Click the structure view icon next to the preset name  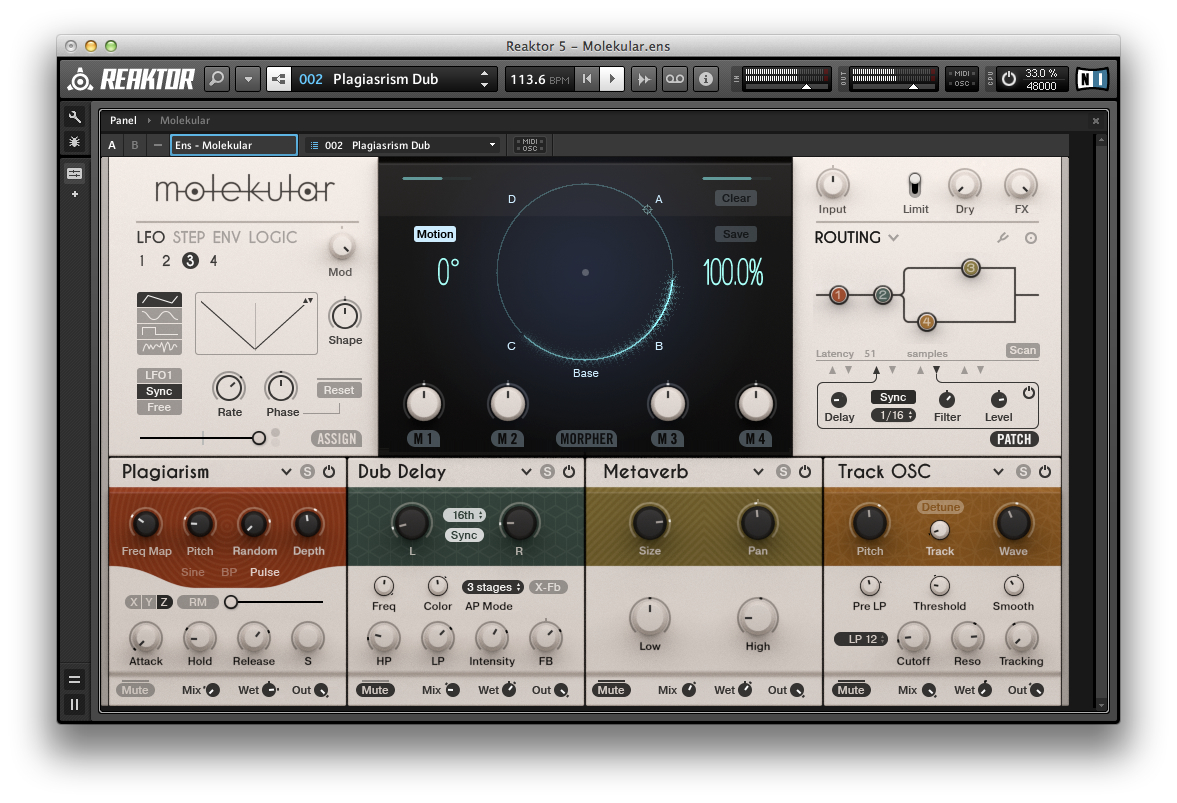point(278,78)
